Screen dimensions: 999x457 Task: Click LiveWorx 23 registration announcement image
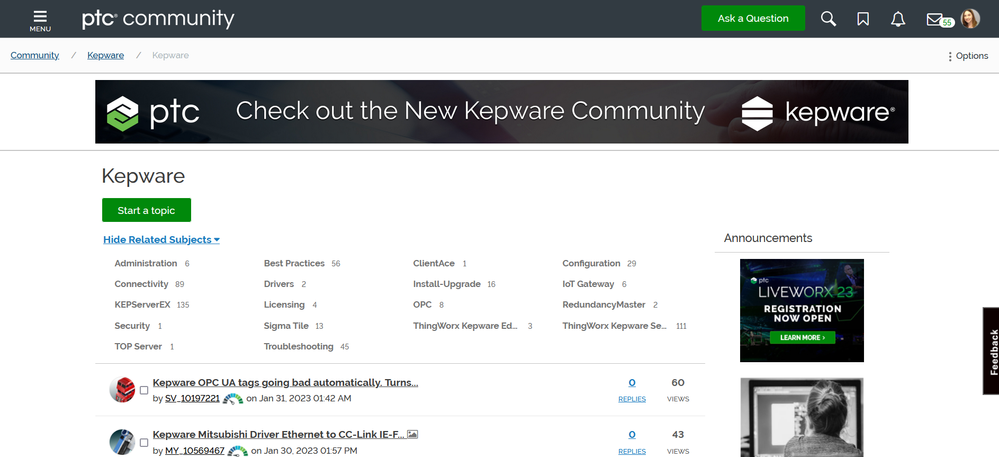click(x=801, y=310)
